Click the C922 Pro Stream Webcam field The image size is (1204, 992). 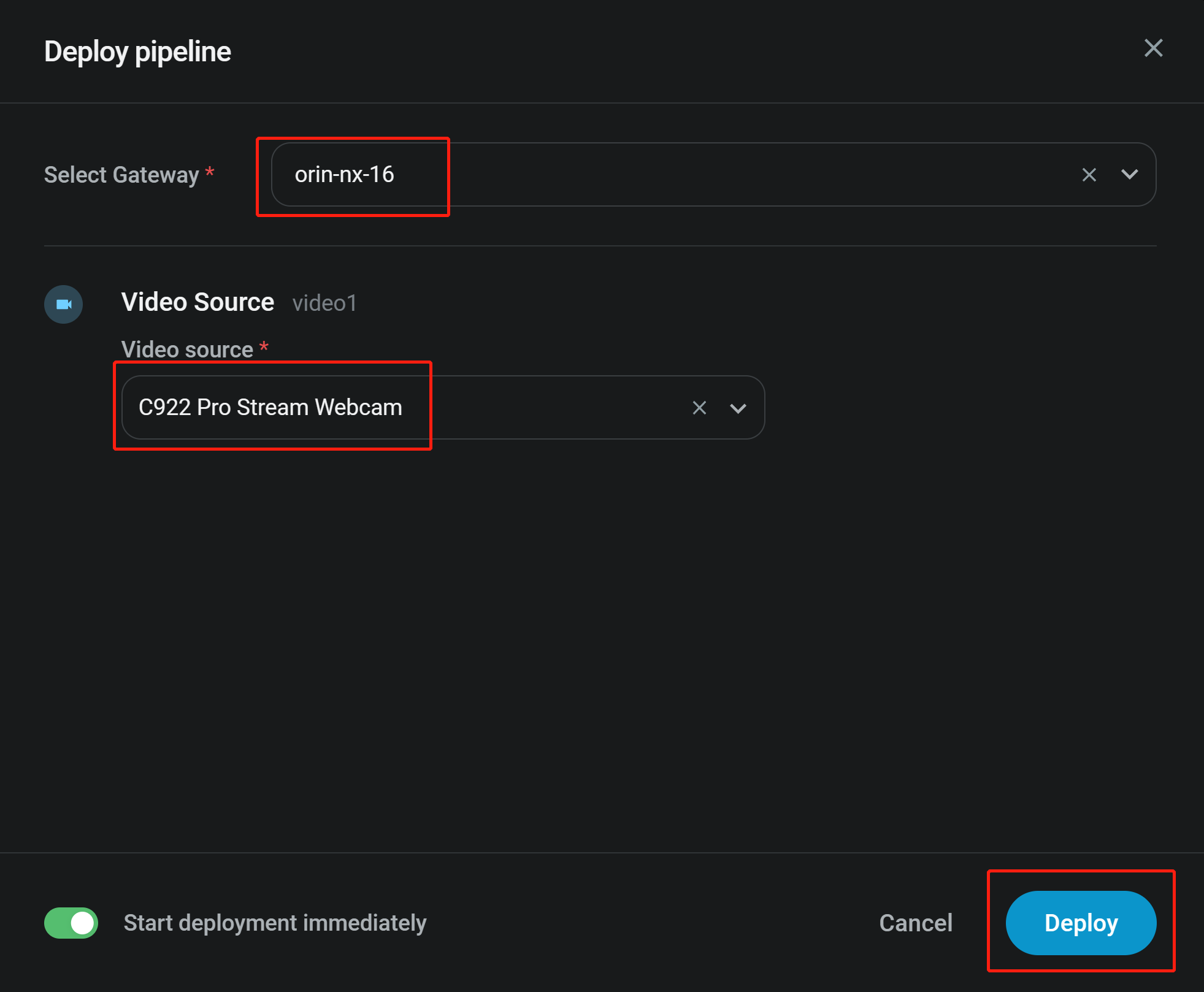click(x=443, y=407)
